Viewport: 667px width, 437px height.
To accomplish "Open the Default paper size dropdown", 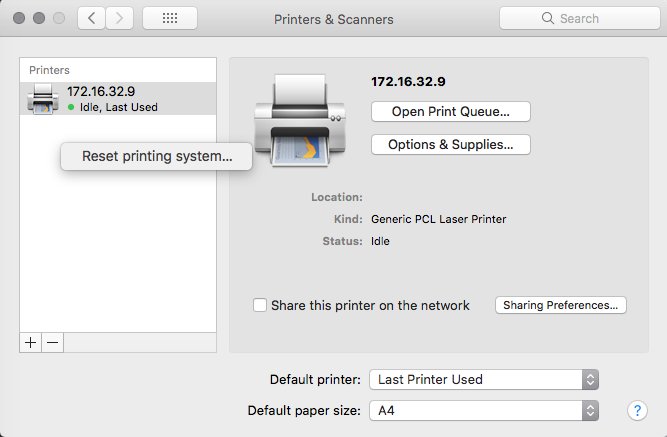I will (x=484, y=411).
